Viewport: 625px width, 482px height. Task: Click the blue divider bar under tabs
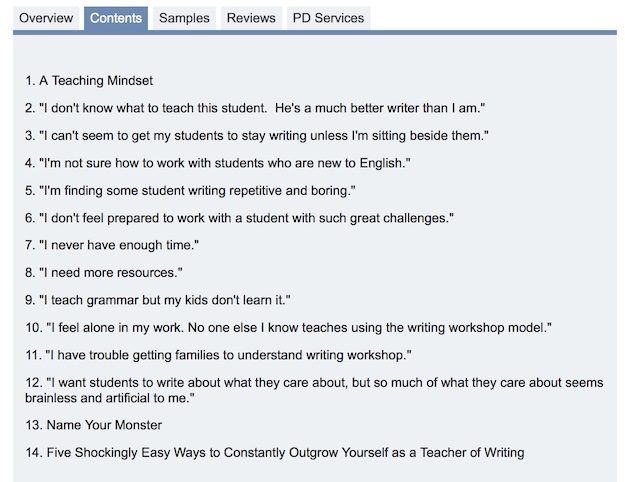pyautogui.click(x=315, y=32)
